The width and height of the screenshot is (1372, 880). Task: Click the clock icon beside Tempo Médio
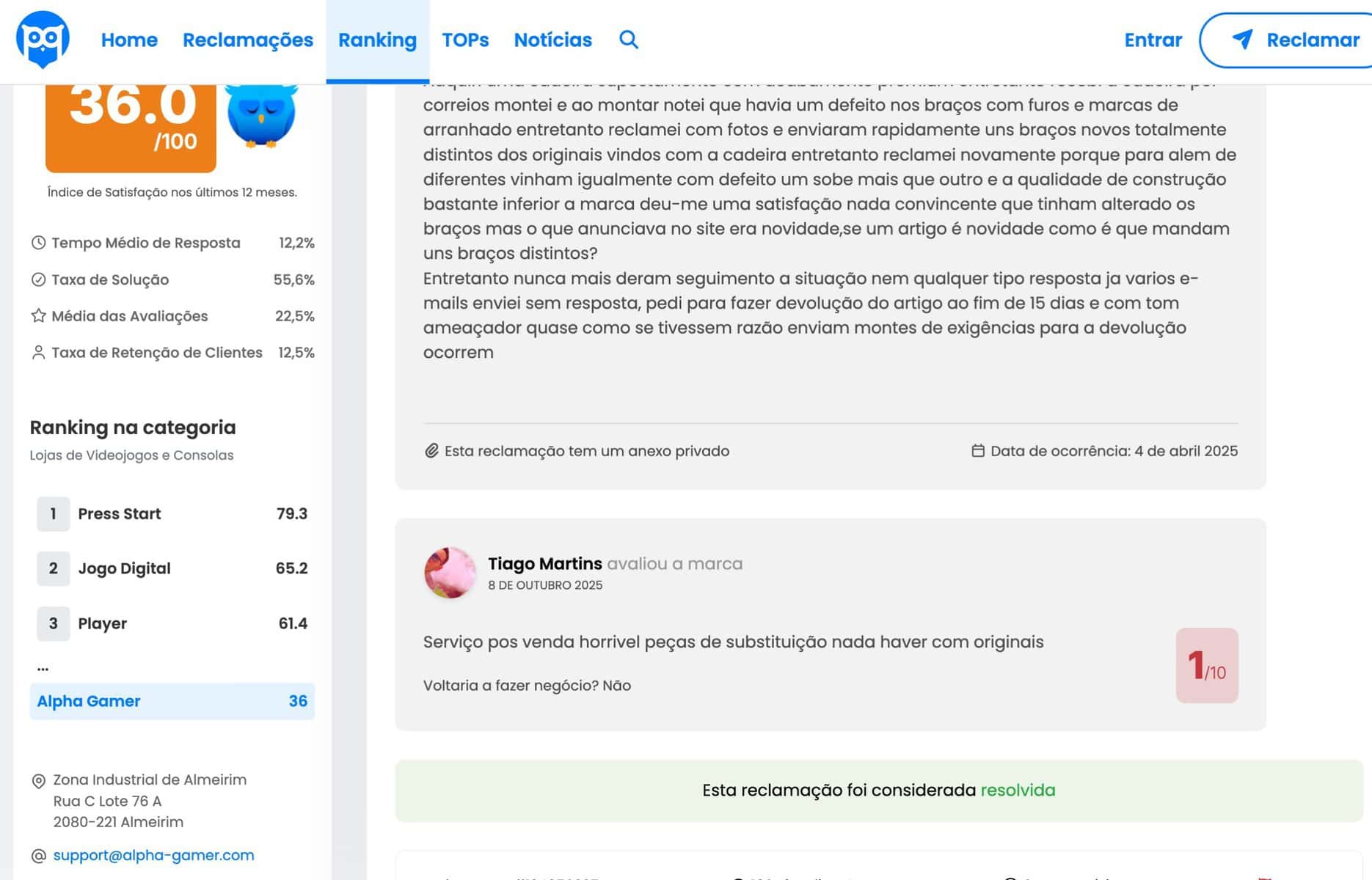click(x=38, y=243)
